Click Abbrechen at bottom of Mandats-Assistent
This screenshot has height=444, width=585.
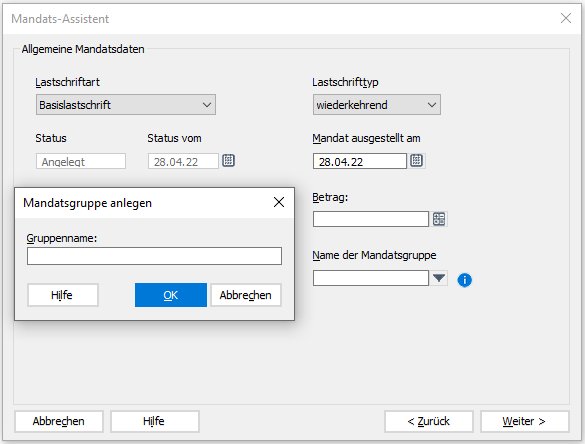59,421
